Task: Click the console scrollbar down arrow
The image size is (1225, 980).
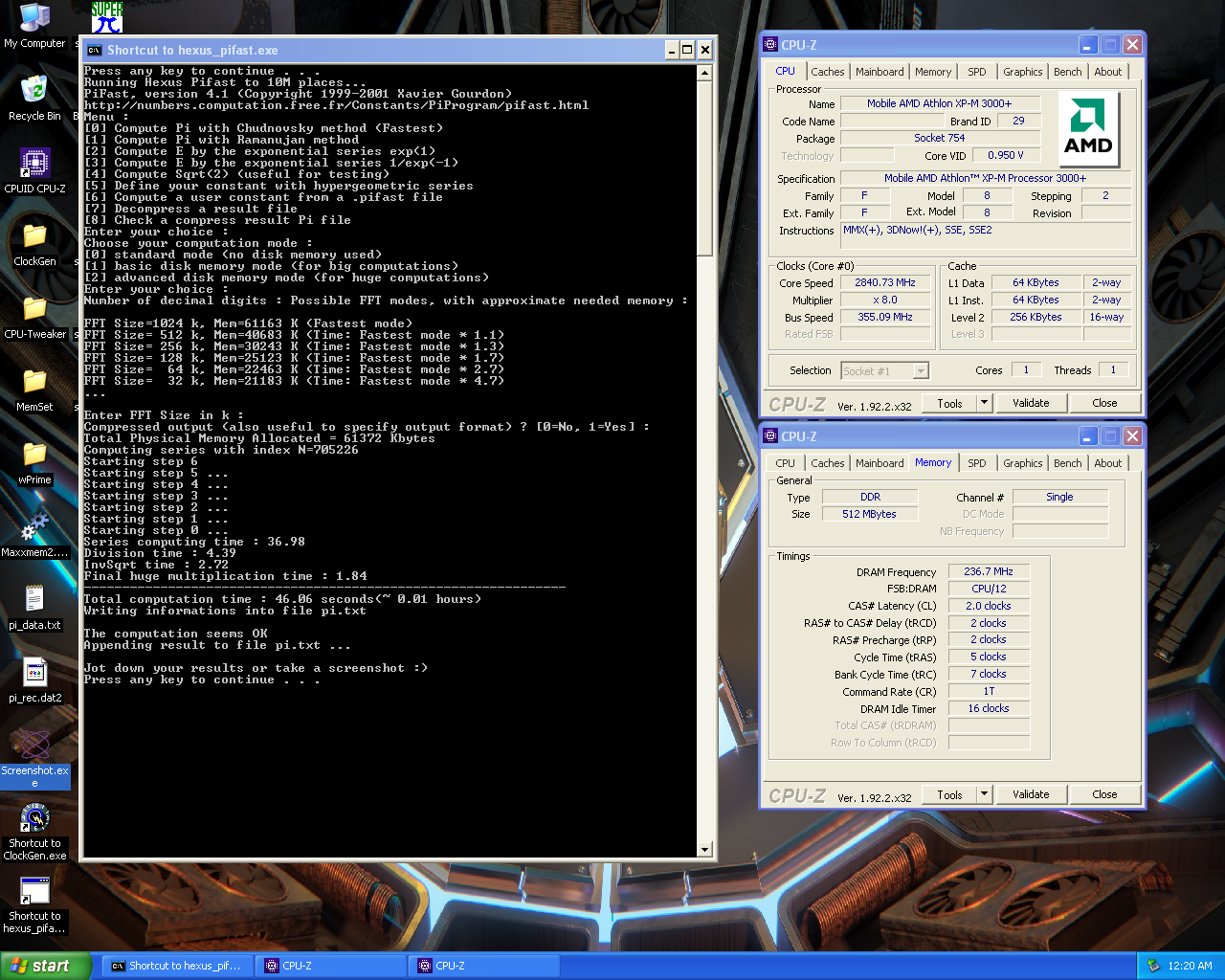Action: click(x=705, y=849)
